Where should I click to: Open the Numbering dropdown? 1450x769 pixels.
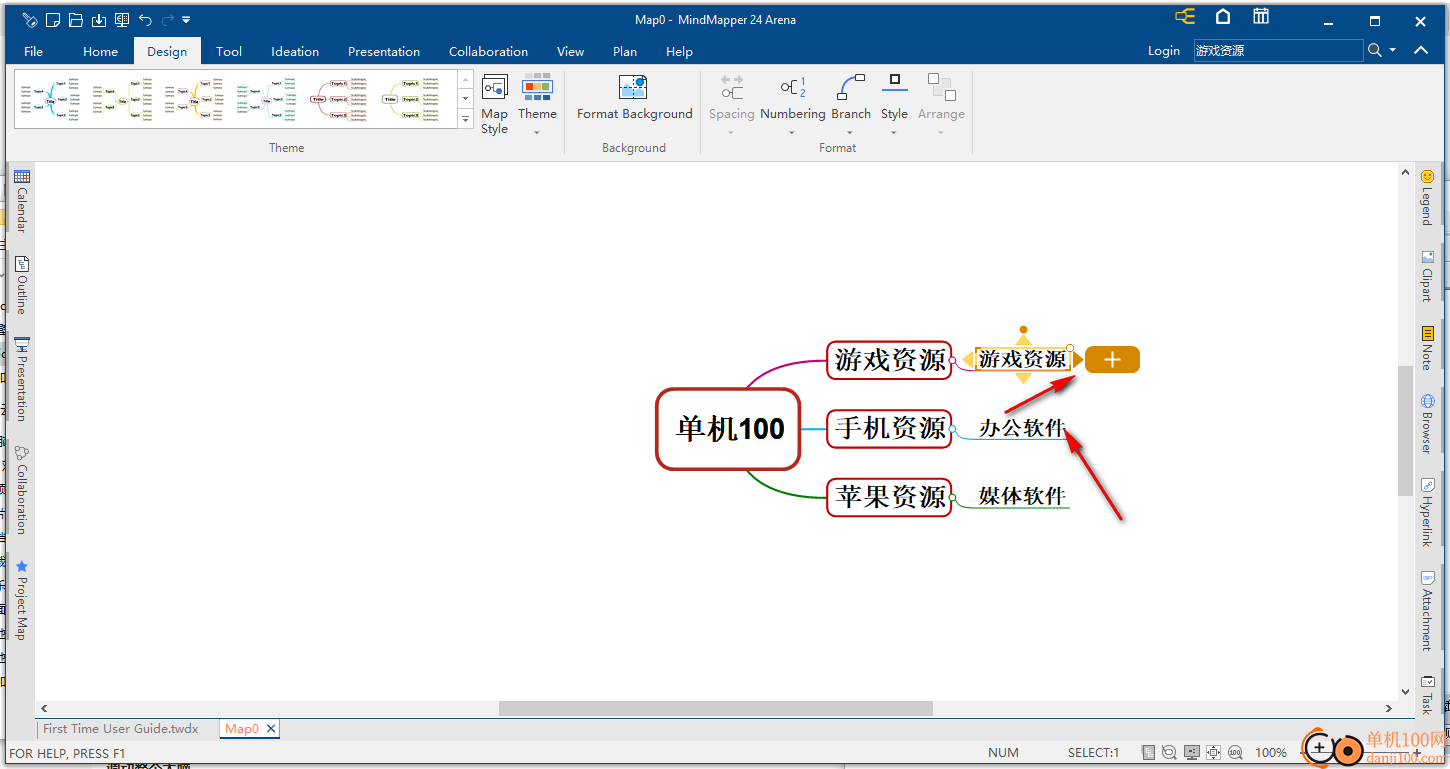(x=792, y=104)
